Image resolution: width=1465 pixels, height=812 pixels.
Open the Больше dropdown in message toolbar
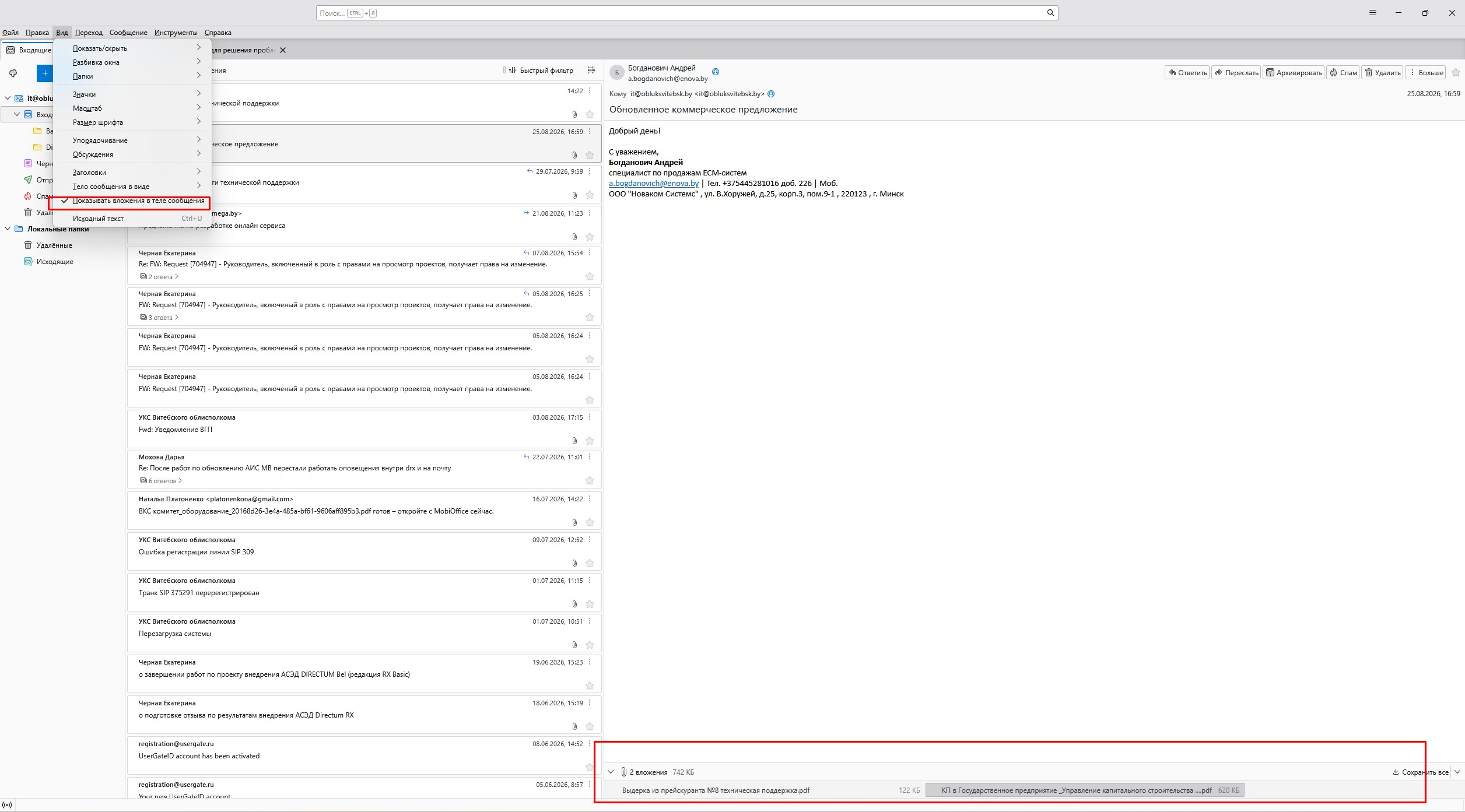click(x=1425, y=72)
